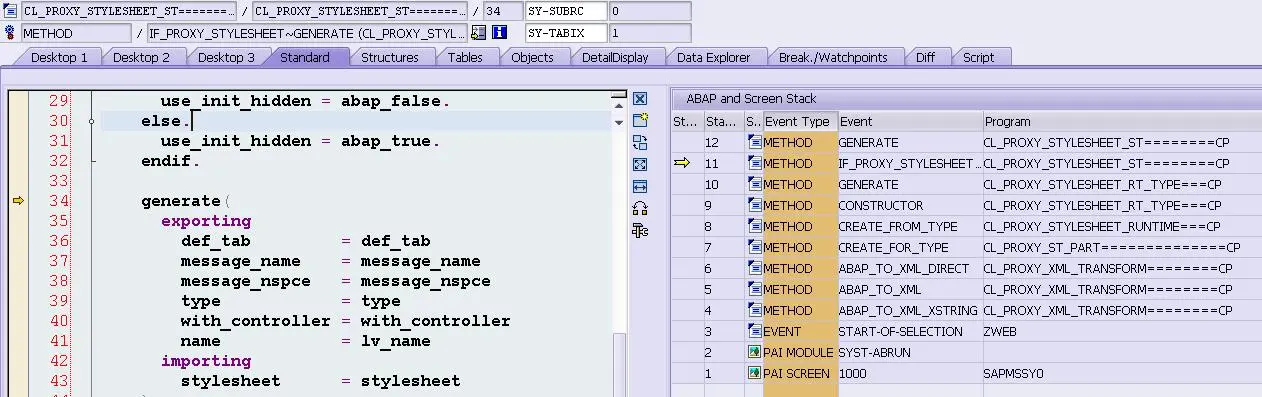Click the source icon in the CREATE_FROM_TYPE row
The height and width of the screenshot is (397, 1262).
coord(754,226)
